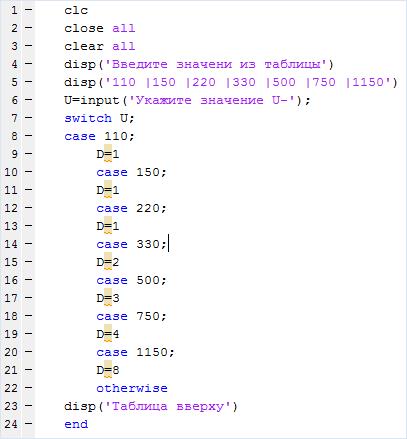Click line number 24 in gutter
This screenshot has width=407, height=439.
pos(11,424)
